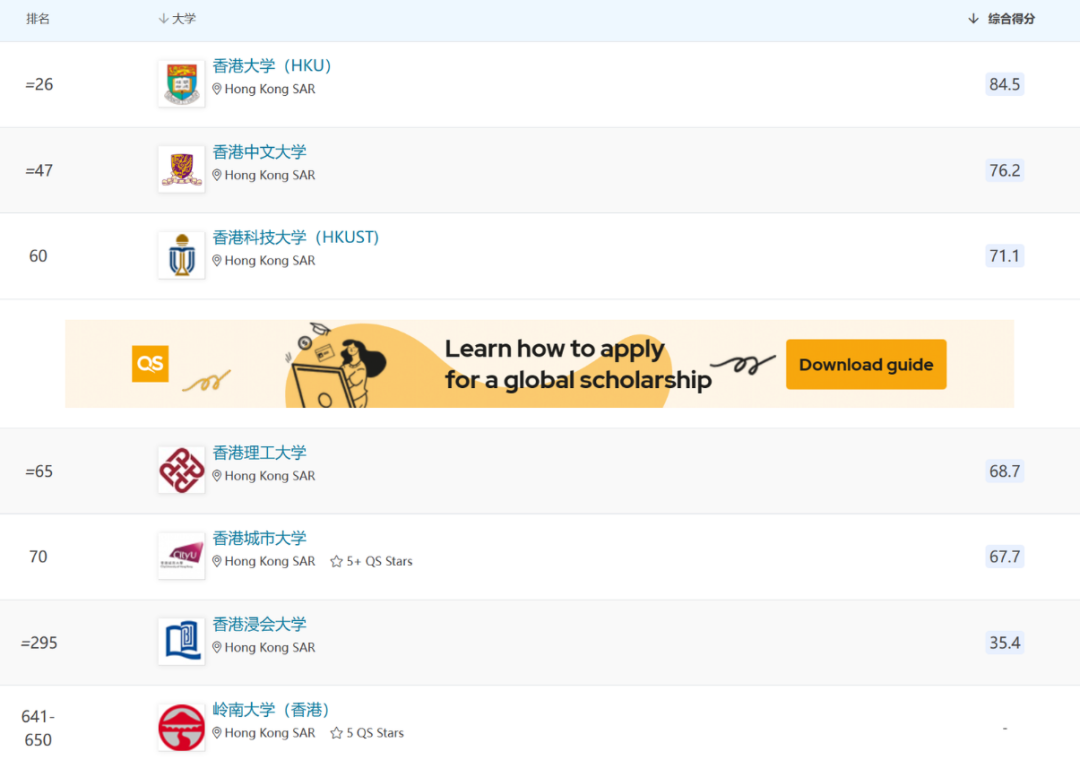Open the 香港科技大学（HKUST）link

click(295, 237)
